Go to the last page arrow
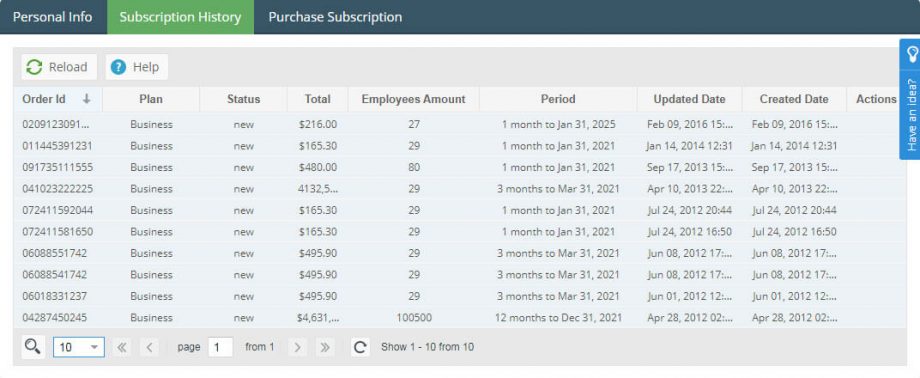This screenshot has height=378, width=920. (x=325, y=347)
